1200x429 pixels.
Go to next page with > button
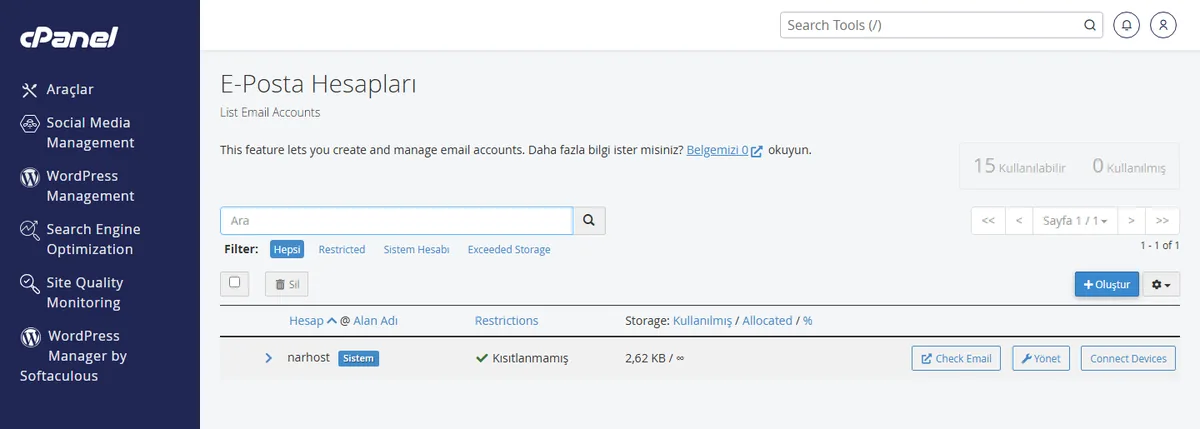point(1131,220)
